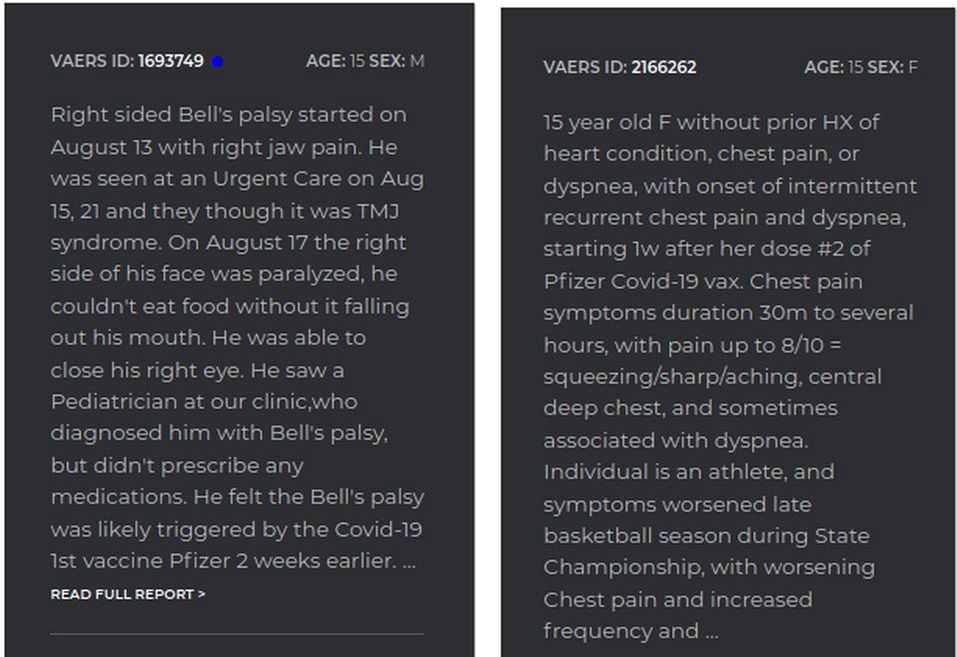Click SEX: F on the right card
957x657 pixels.
click(892, 67)
